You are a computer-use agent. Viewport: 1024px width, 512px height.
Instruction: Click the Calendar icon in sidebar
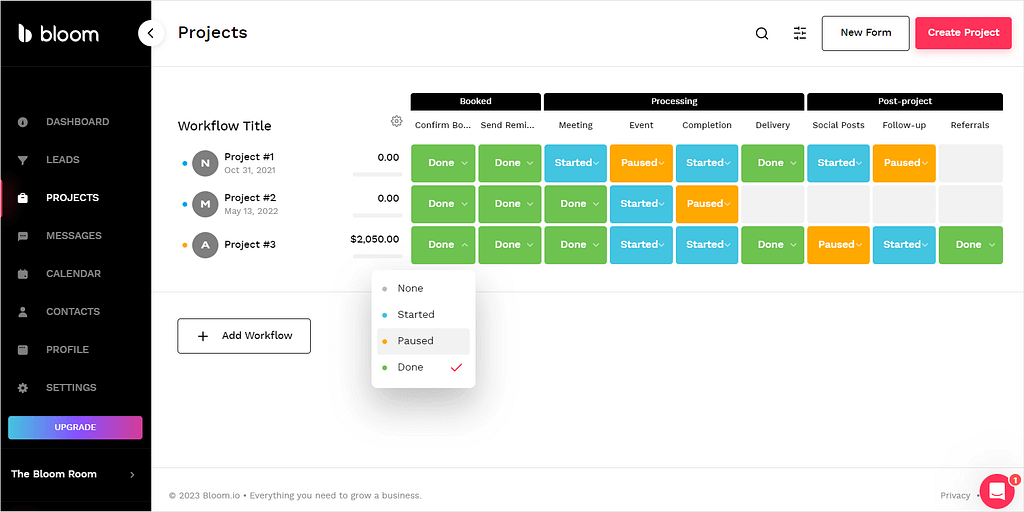(x=23, y=274)
